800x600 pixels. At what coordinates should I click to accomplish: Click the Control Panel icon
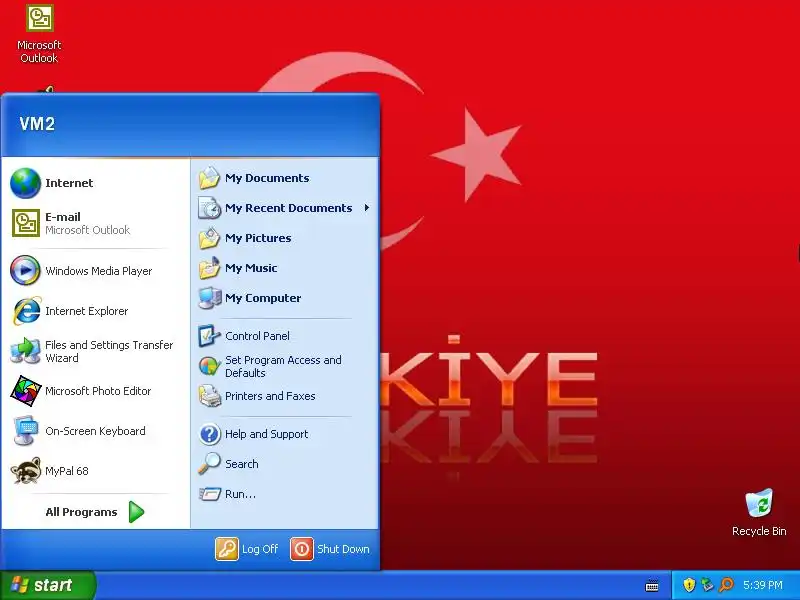click(209, 336)
